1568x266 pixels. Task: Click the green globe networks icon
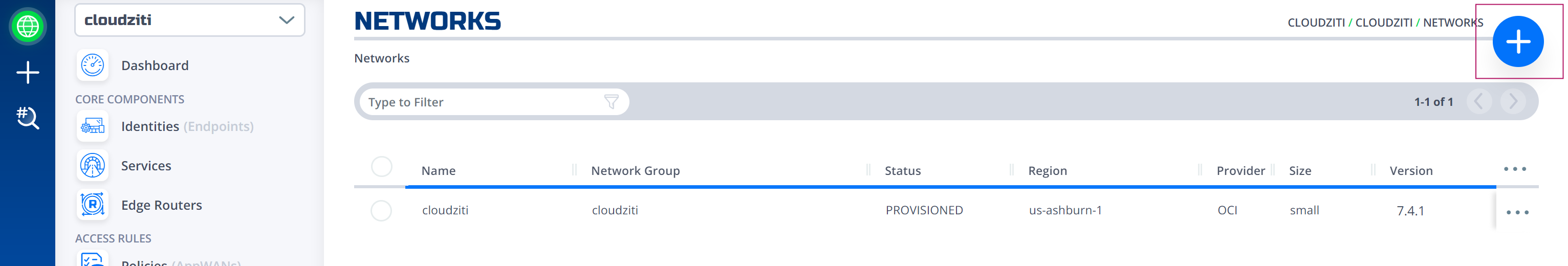pos(28,26)
